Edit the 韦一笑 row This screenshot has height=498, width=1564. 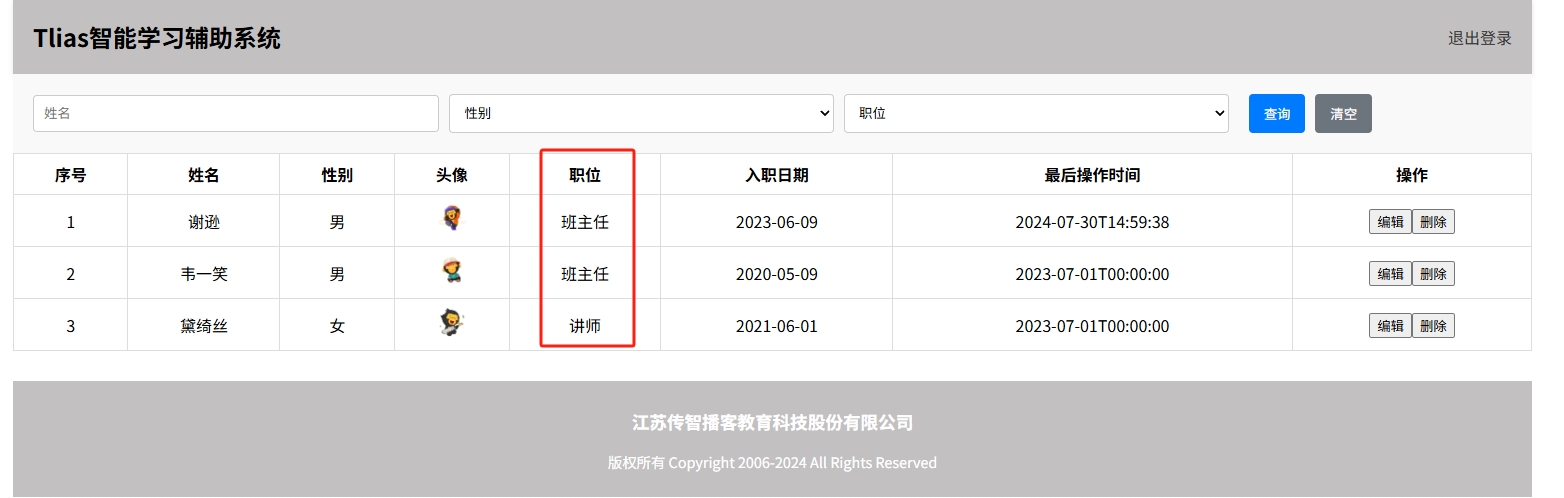point(1390,274)
